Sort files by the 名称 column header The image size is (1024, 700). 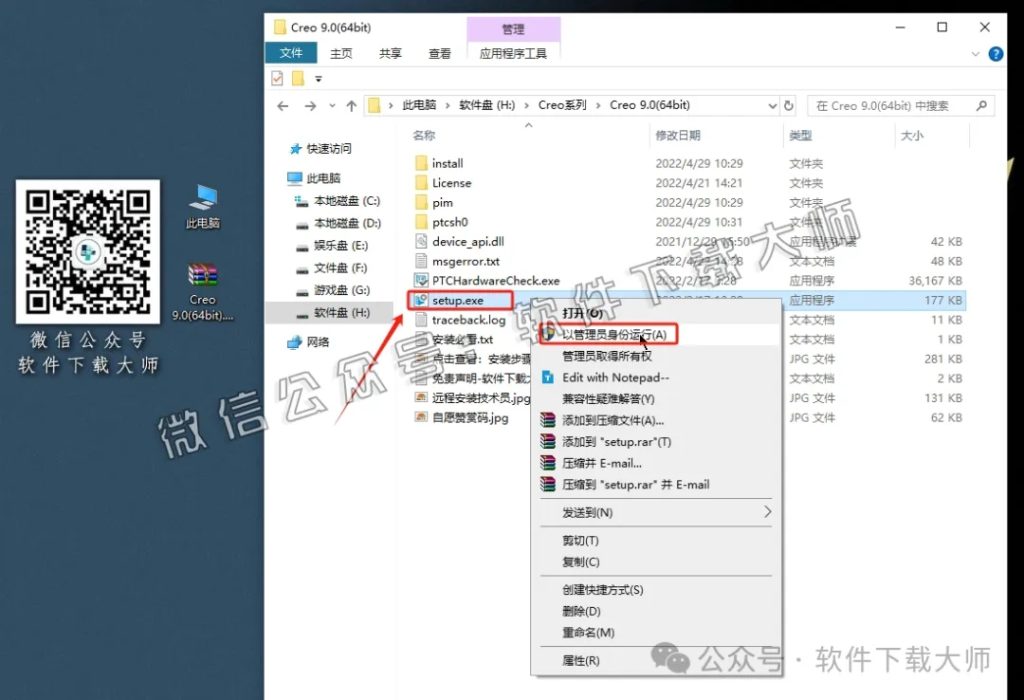[424, 135]
